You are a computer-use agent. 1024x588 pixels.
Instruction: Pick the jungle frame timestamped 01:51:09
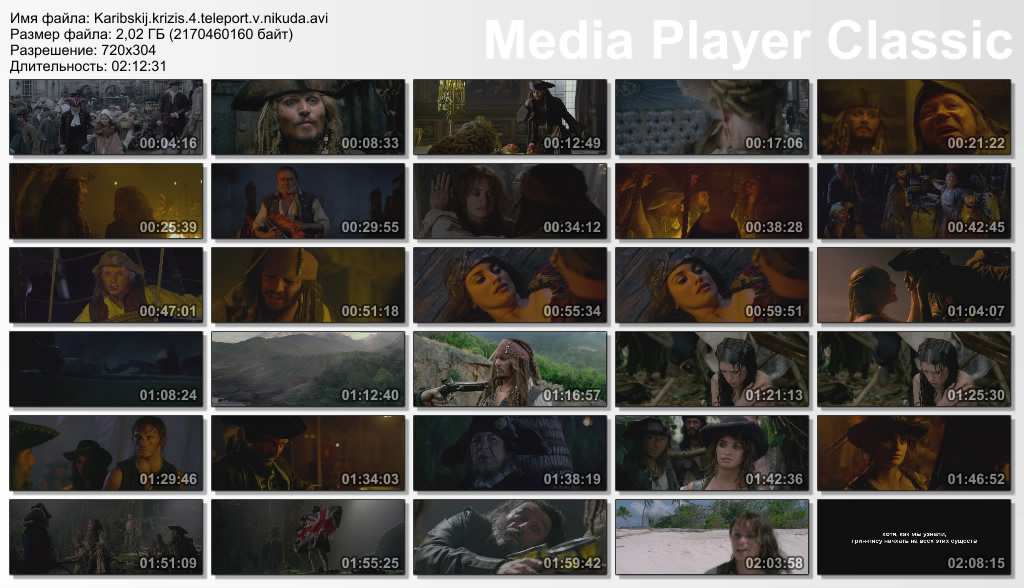106,537
